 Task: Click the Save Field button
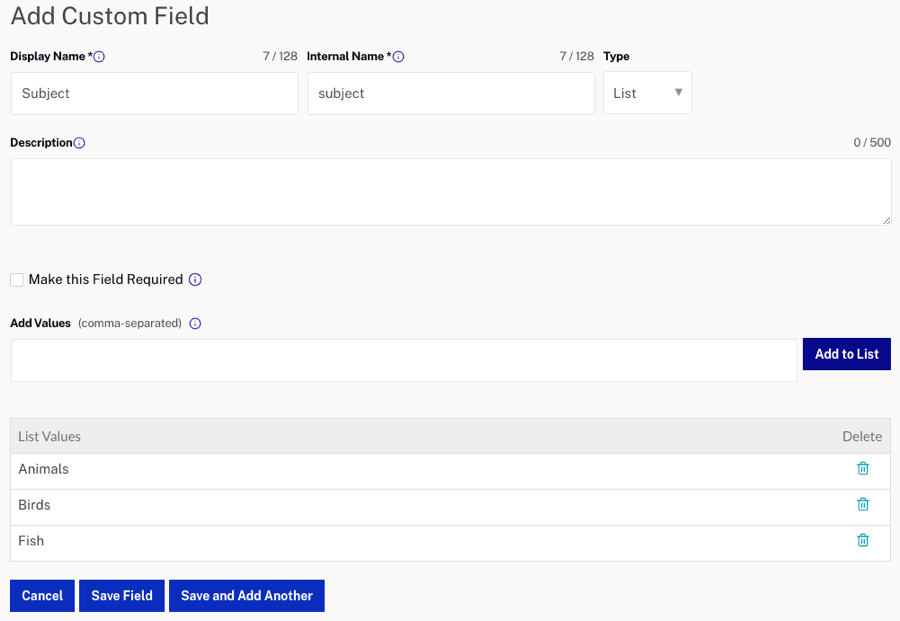(121, 595)
